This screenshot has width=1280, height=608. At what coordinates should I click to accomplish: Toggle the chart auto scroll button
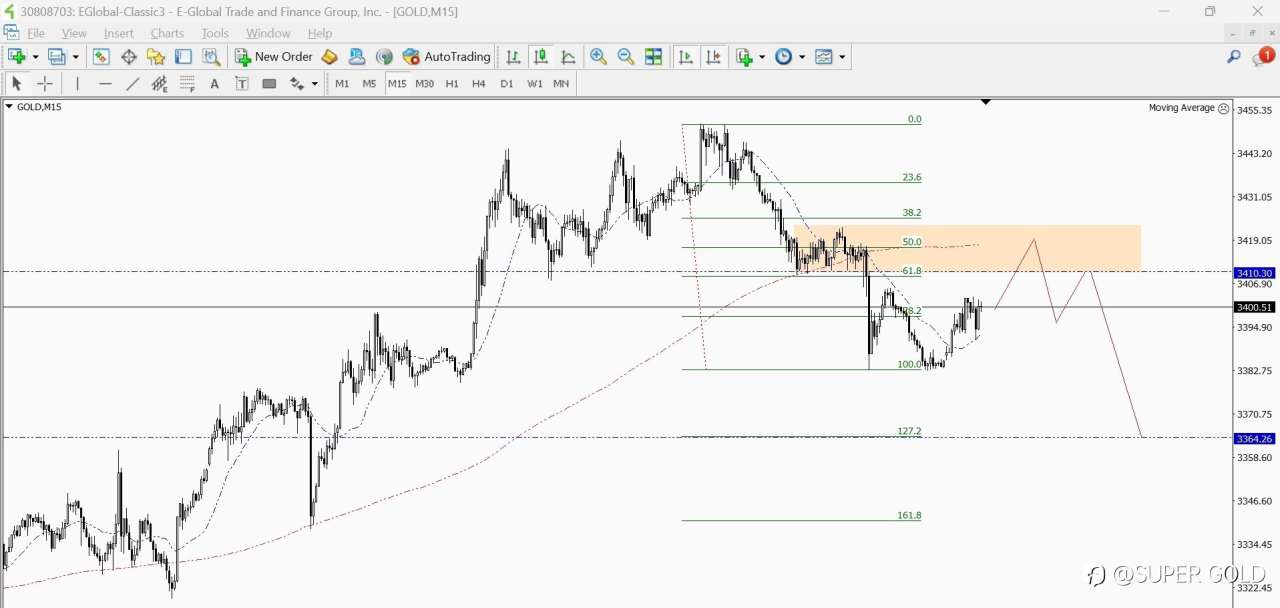[686, 57]
